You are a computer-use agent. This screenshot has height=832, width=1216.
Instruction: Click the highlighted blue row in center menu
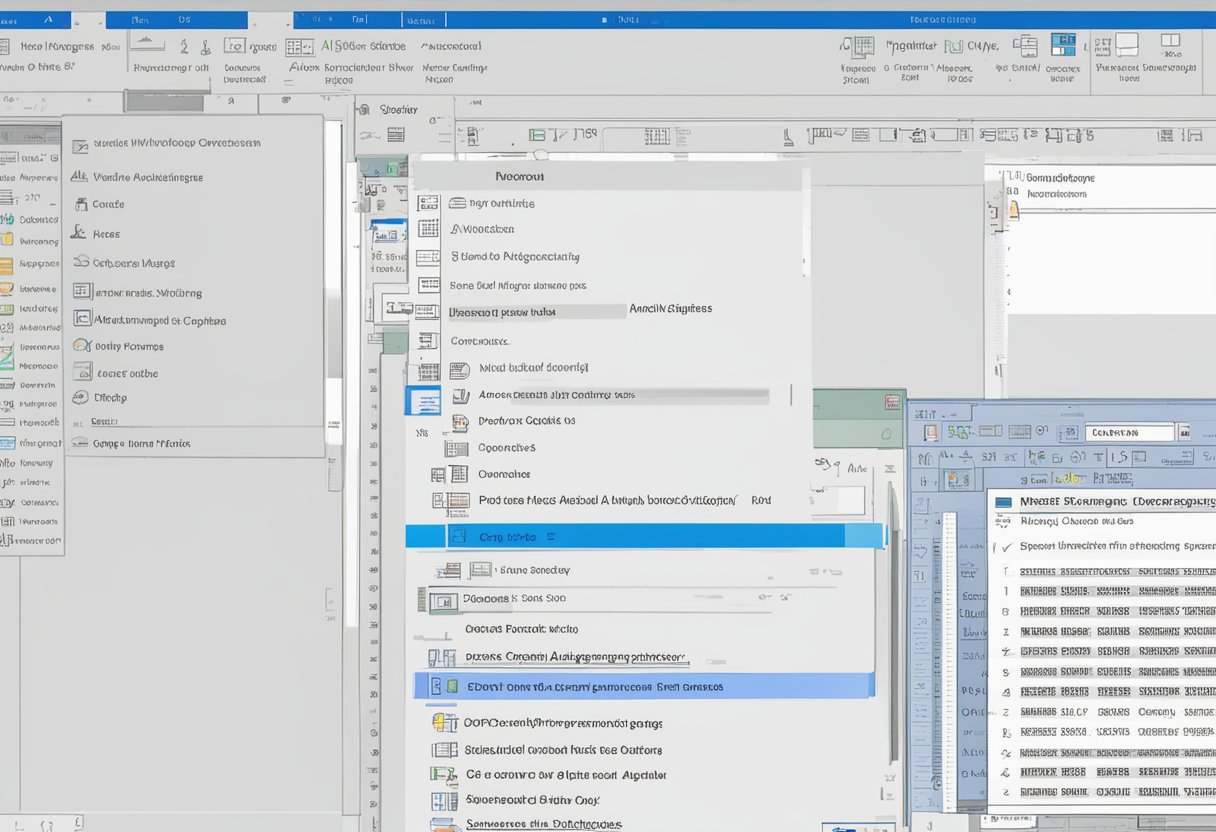pos(644,537)
